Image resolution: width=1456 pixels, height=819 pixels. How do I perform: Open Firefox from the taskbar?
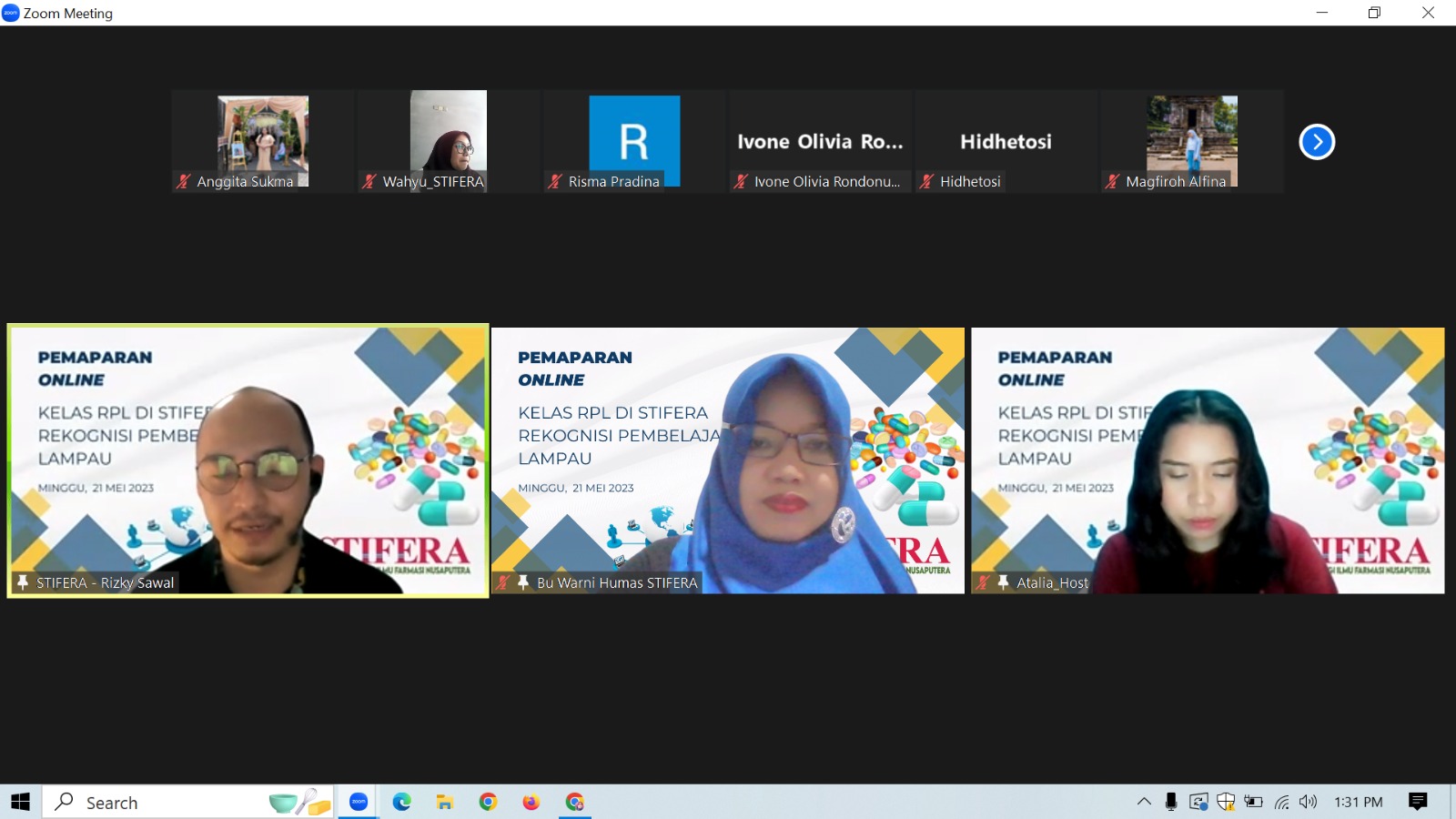(x=532, y=802)
